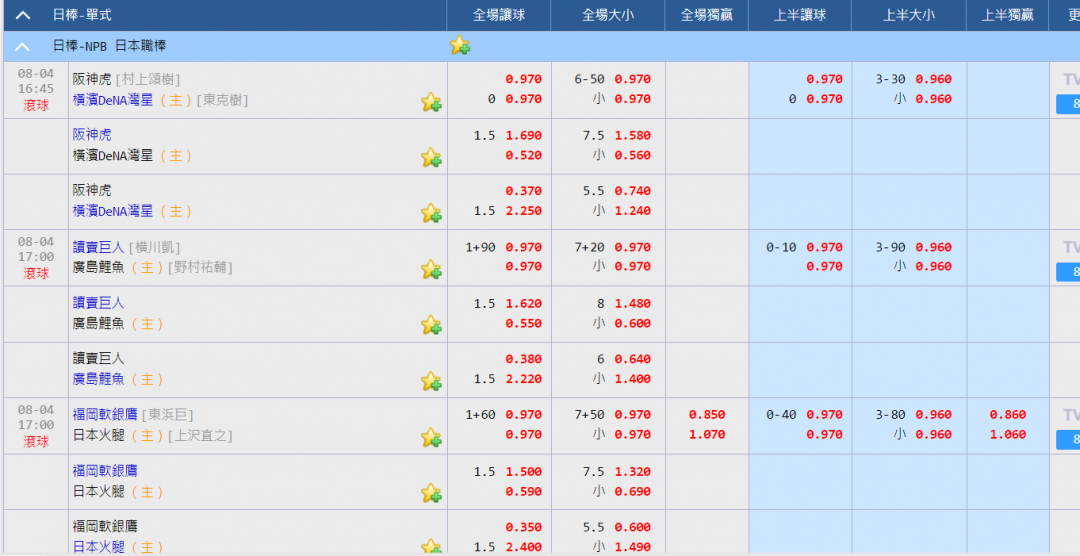The width and height of the screenshot is (1080, 556).
Task: Bet 1.240 under odds in 阪神虎 5.5 row
Action: tap(633, 212)
